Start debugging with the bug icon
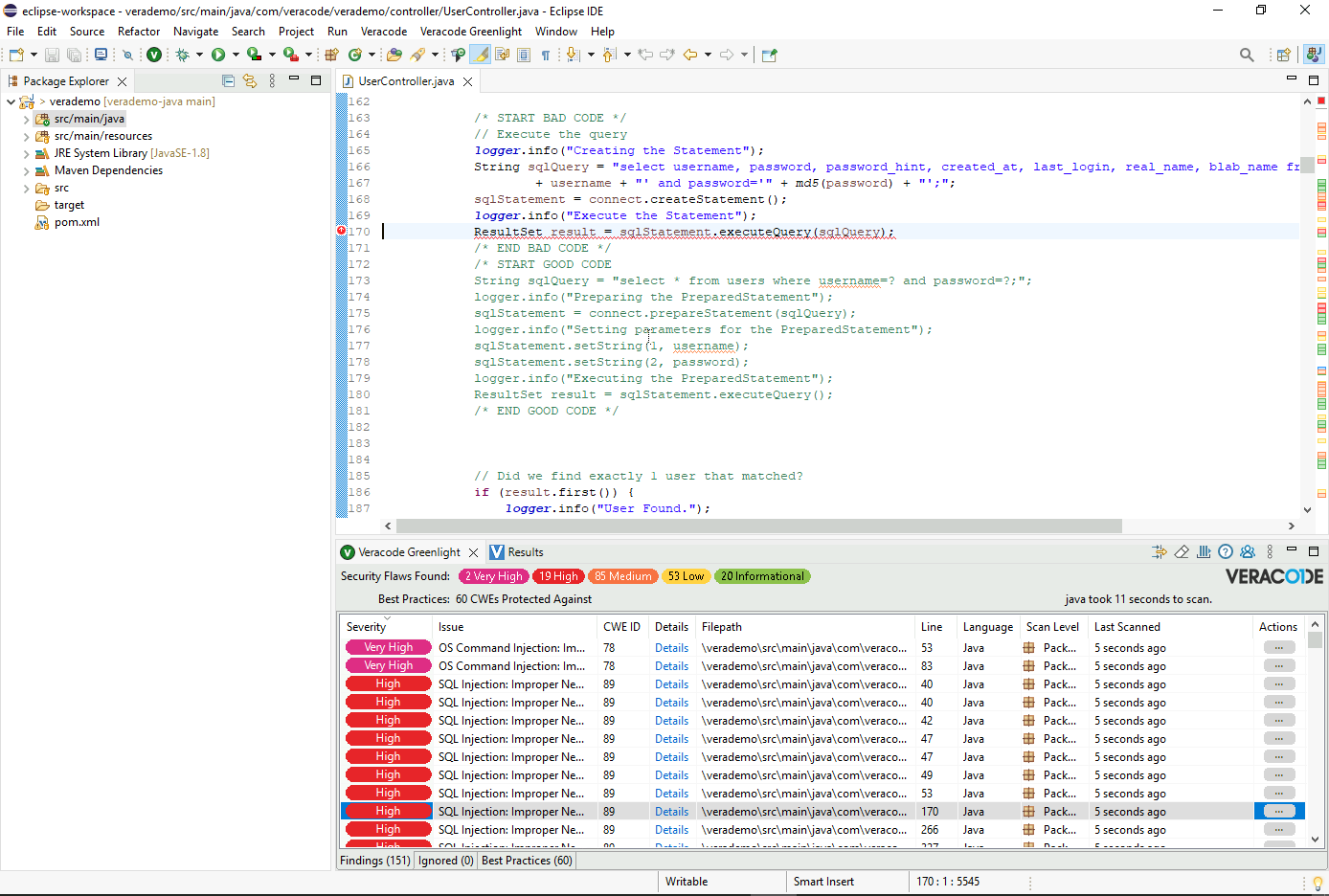Viewport: 1329px width, 896px height. [182, 55]
